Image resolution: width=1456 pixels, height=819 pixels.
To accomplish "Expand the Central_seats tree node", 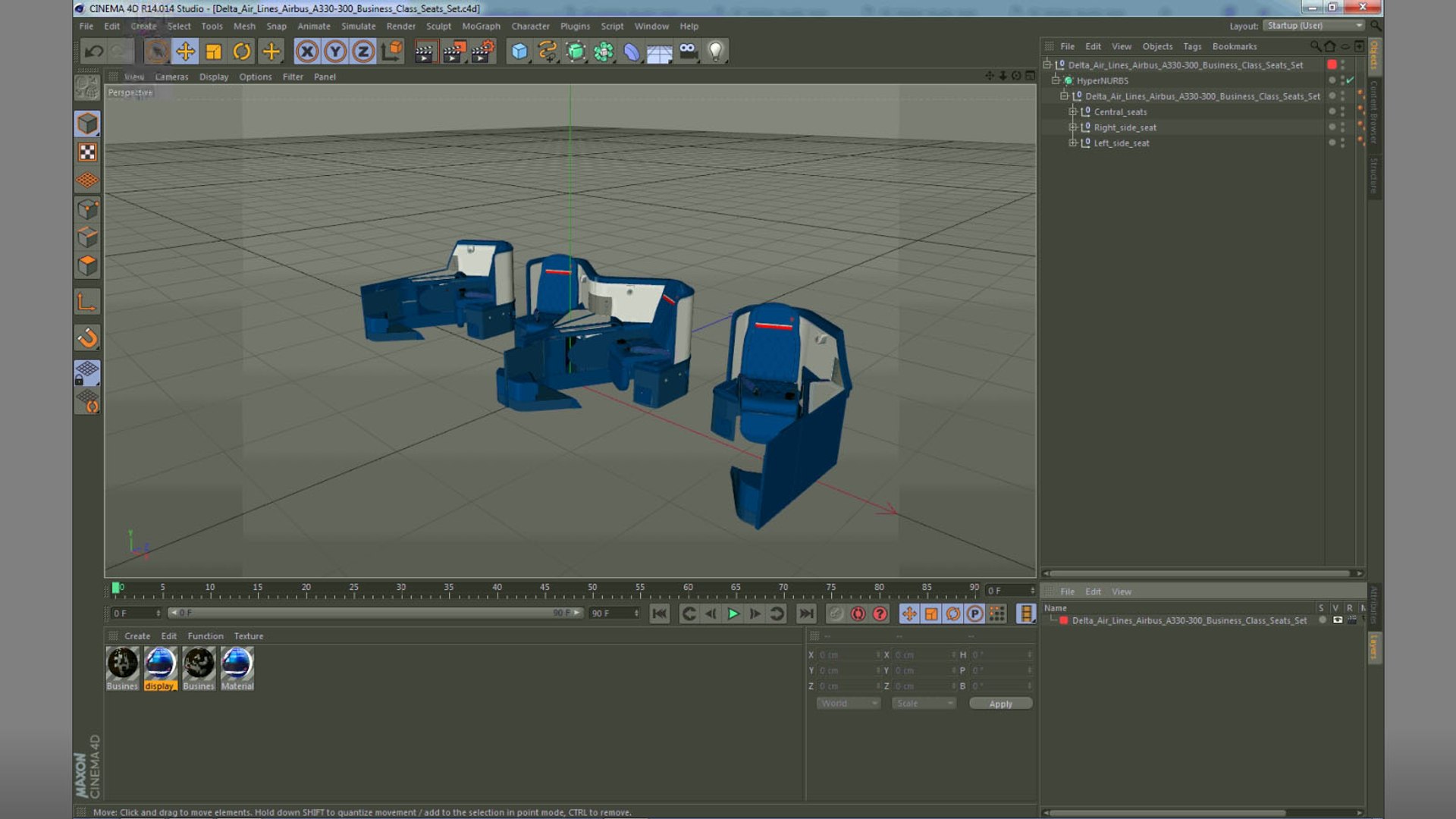I will [1072, 111].
